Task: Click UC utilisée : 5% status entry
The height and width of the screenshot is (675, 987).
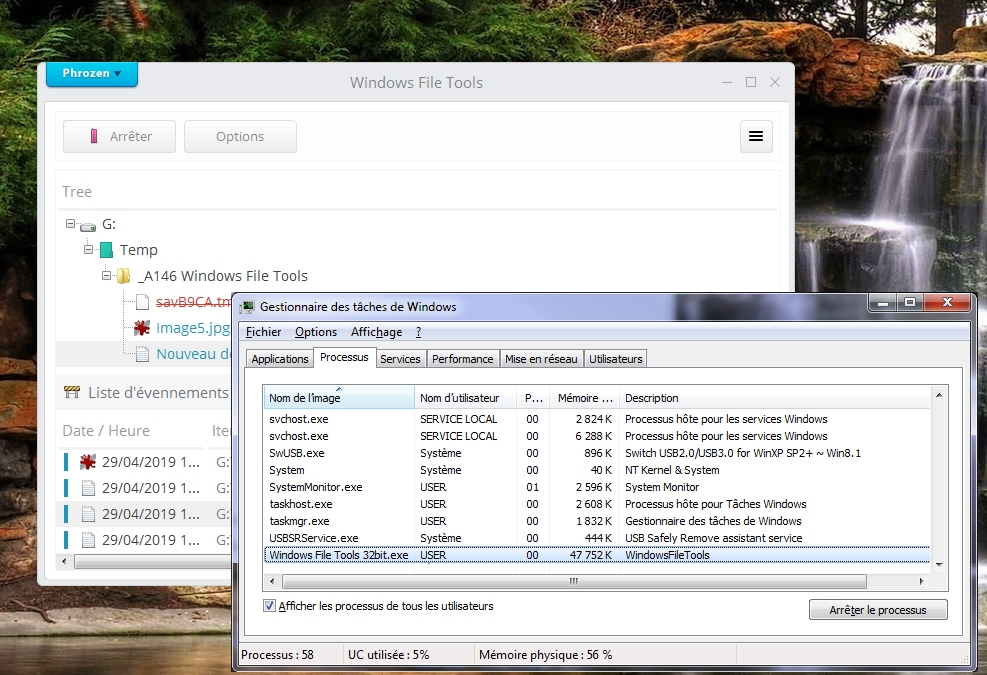Action: pyautogui.click(x=388, y=655)
